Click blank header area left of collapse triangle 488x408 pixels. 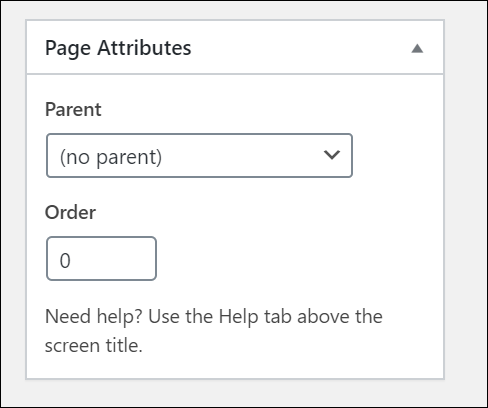pos(300,47)
